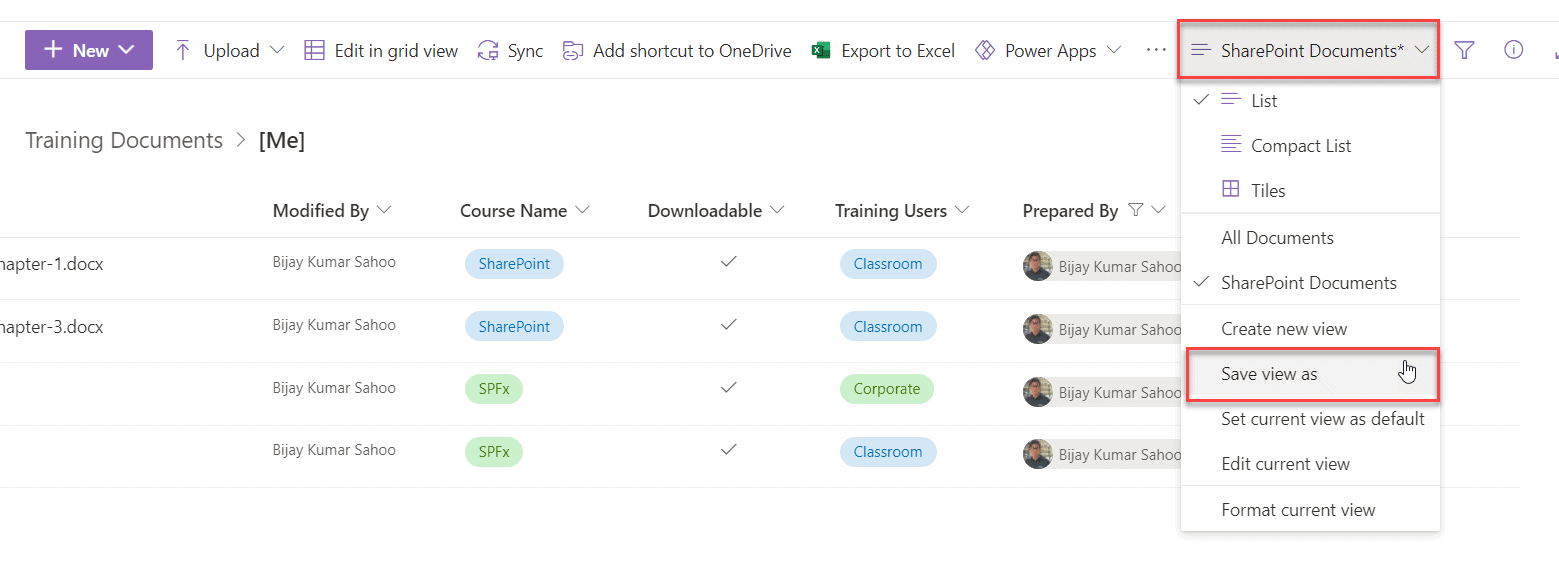
Task: Open the Course Name column sort dropdown
Action: (585, 210)
